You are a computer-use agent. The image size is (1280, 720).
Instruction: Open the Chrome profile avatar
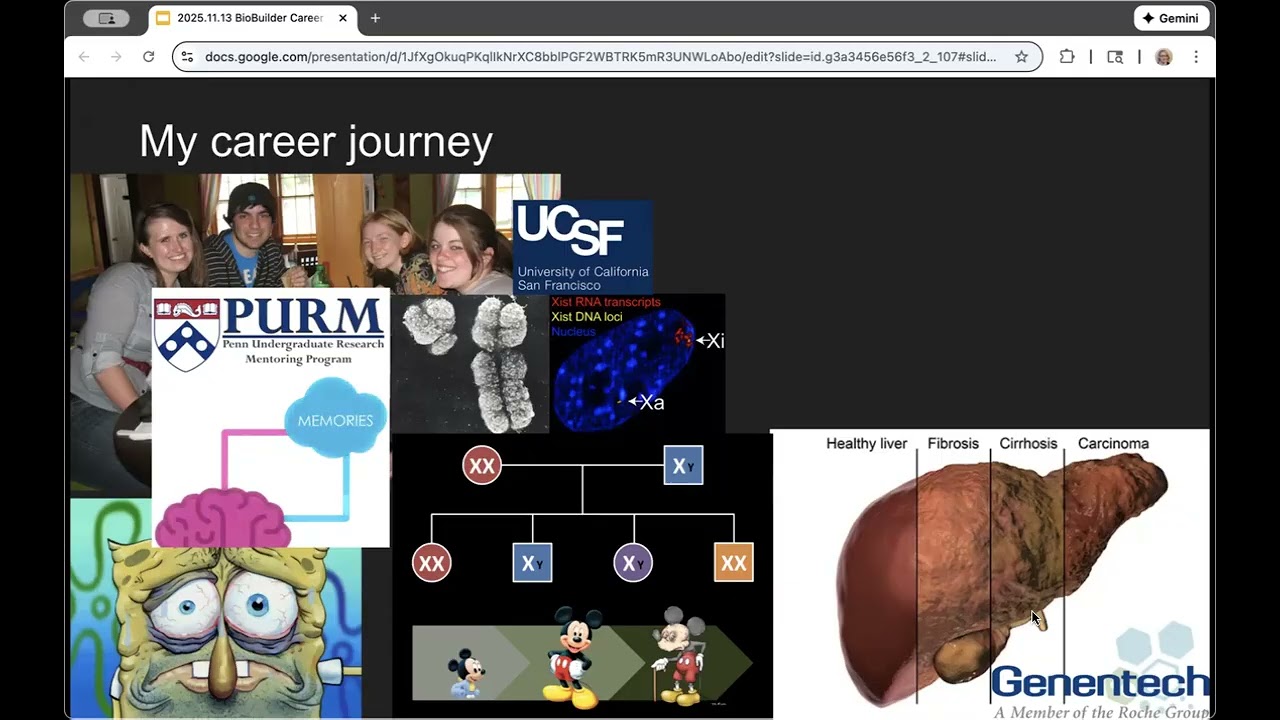coord(1163,57)
